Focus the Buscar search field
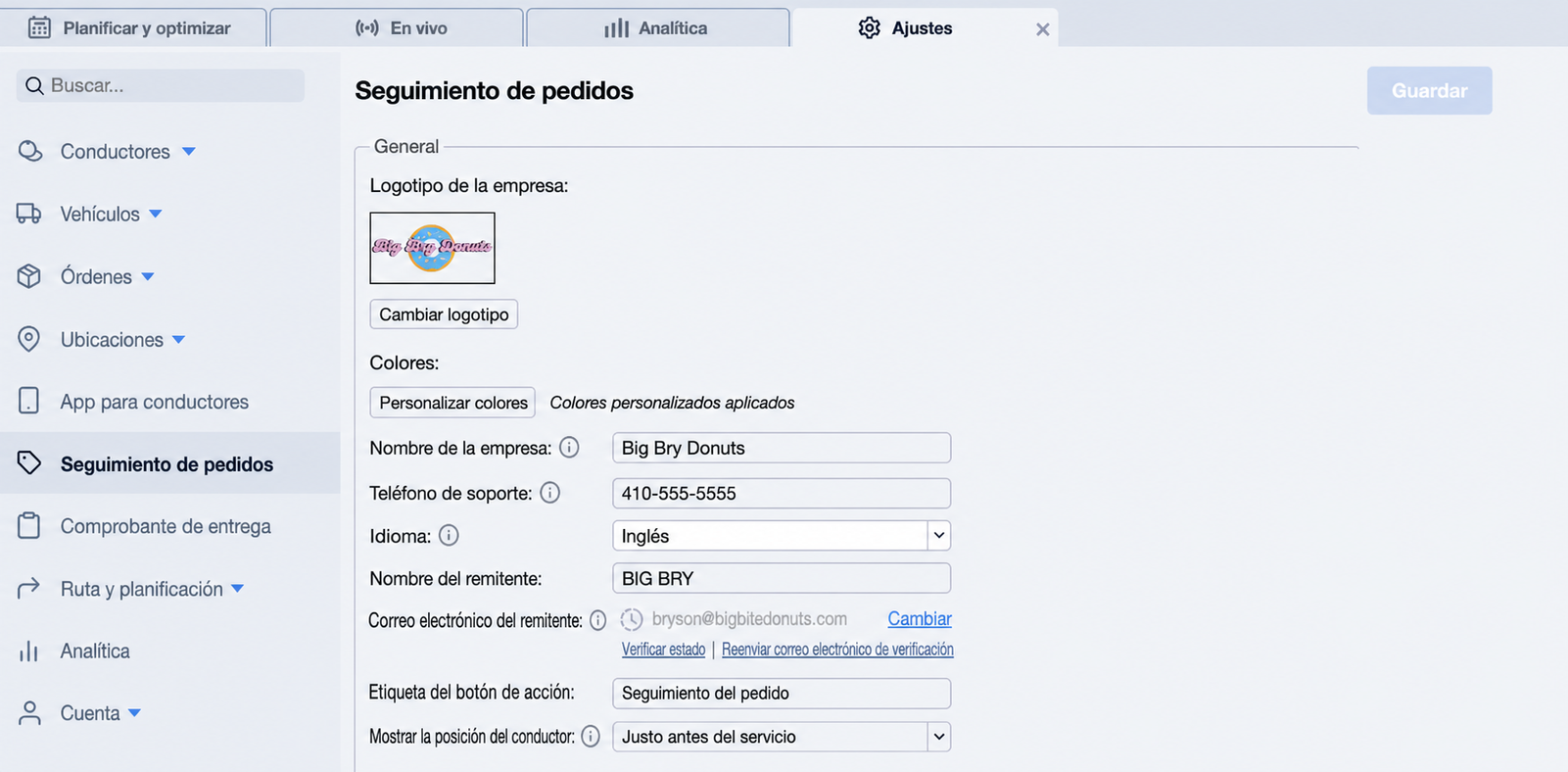The height and width of the screenshot is (772, 1568). 161,85
